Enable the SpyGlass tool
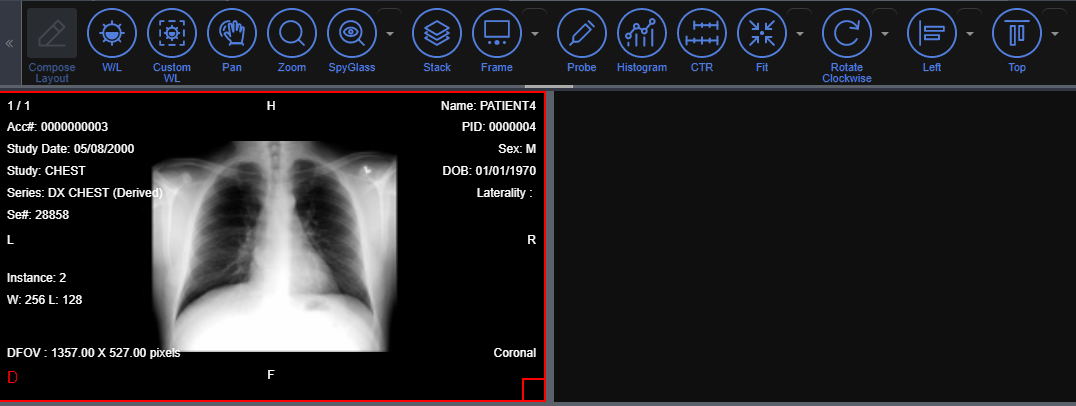The width and height of the screenshot is (1076, 406). [352, 33]
